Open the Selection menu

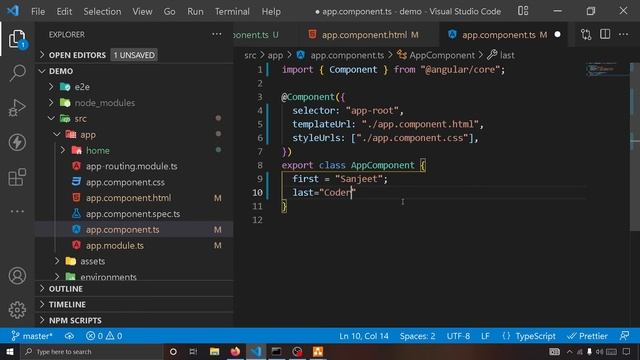pyautogui.click(x=102, y=11)
